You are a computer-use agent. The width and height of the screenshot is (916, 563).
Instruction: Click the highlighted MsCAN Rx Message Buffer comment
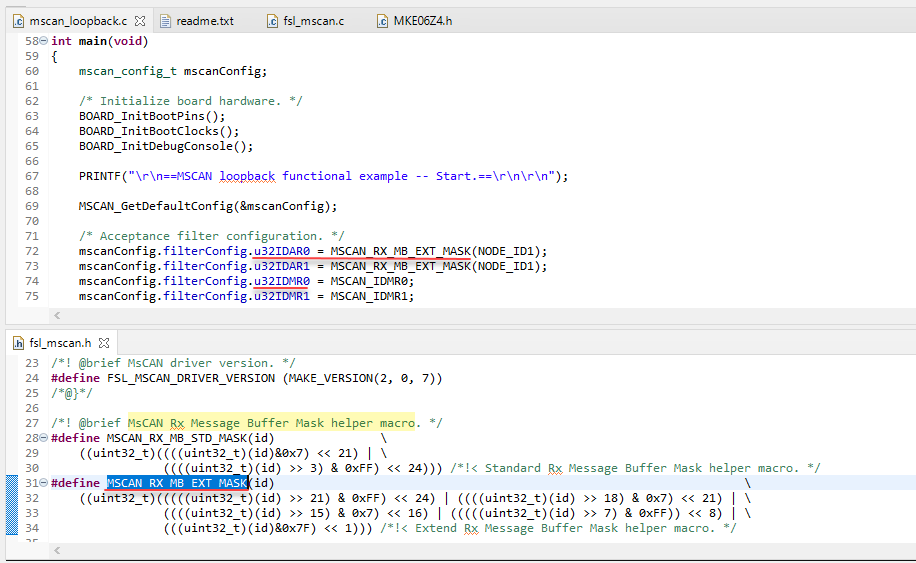pyautogui.click(x=271, y=423)
